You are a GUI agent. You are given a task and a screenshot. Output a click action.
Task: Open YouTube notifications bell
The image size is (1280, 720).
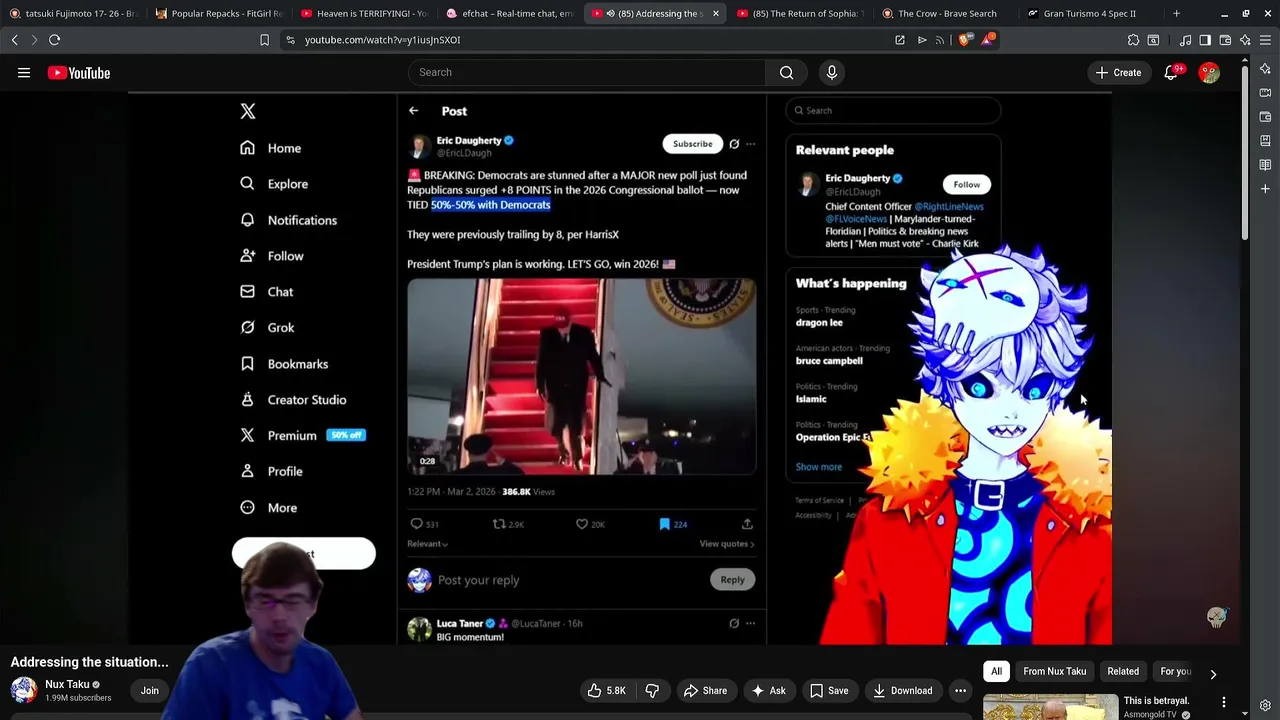tap(1171, 73)
